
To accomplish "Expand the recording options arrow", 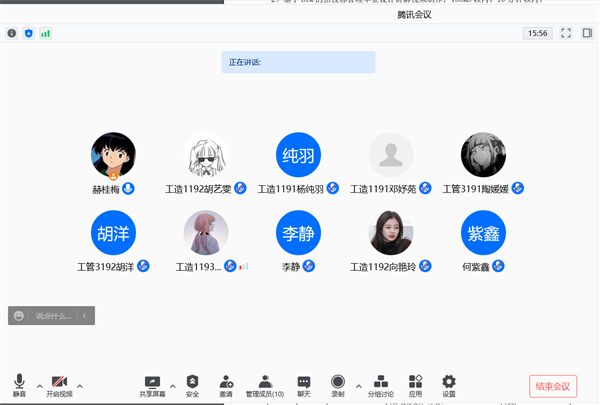I will tap(359, 386).
